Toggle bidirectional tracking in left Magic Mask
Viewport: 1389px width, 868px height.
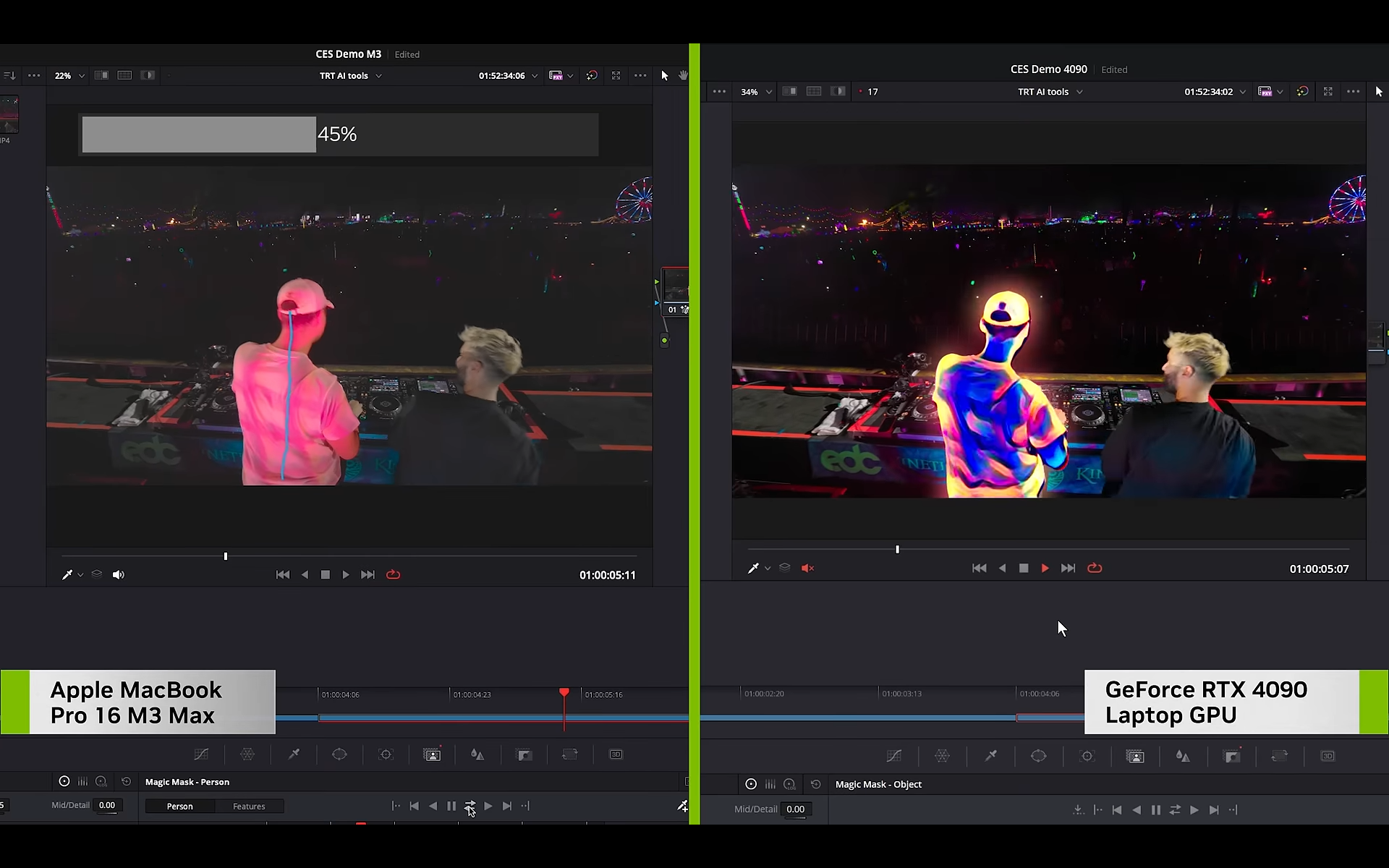coord(470,806)
